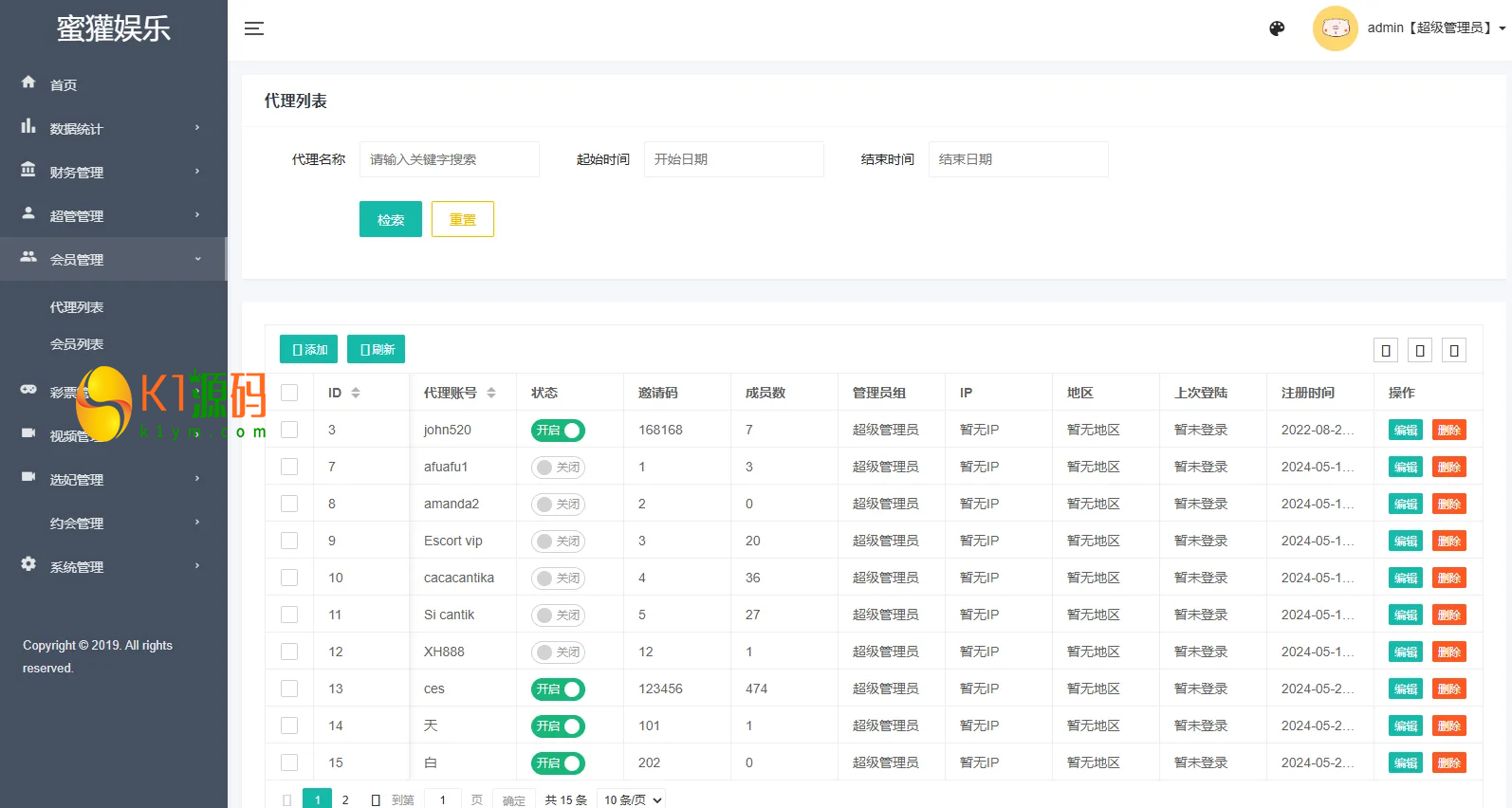
Task: Open the 结束日期 end date field
Action: (x=1019, y=159)
